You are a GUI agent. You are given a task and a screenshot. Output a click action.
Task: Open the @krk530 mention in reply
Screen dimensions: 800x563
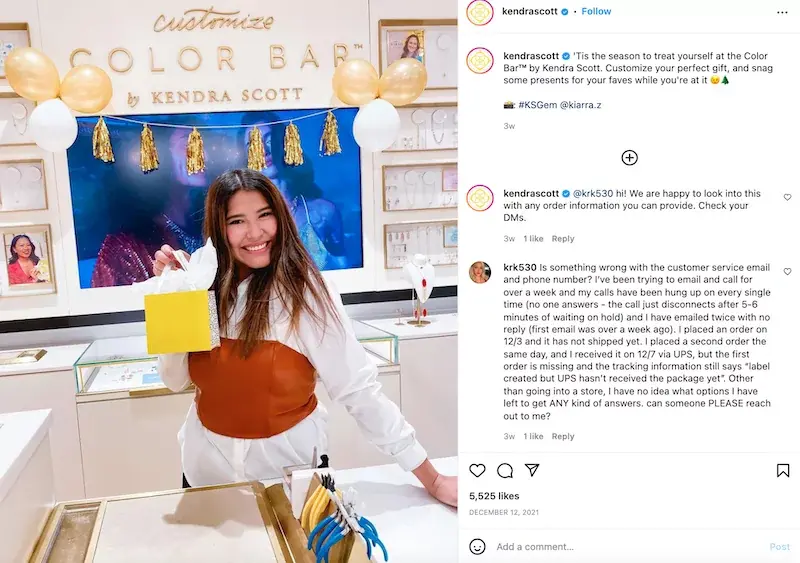coord(593,193)
